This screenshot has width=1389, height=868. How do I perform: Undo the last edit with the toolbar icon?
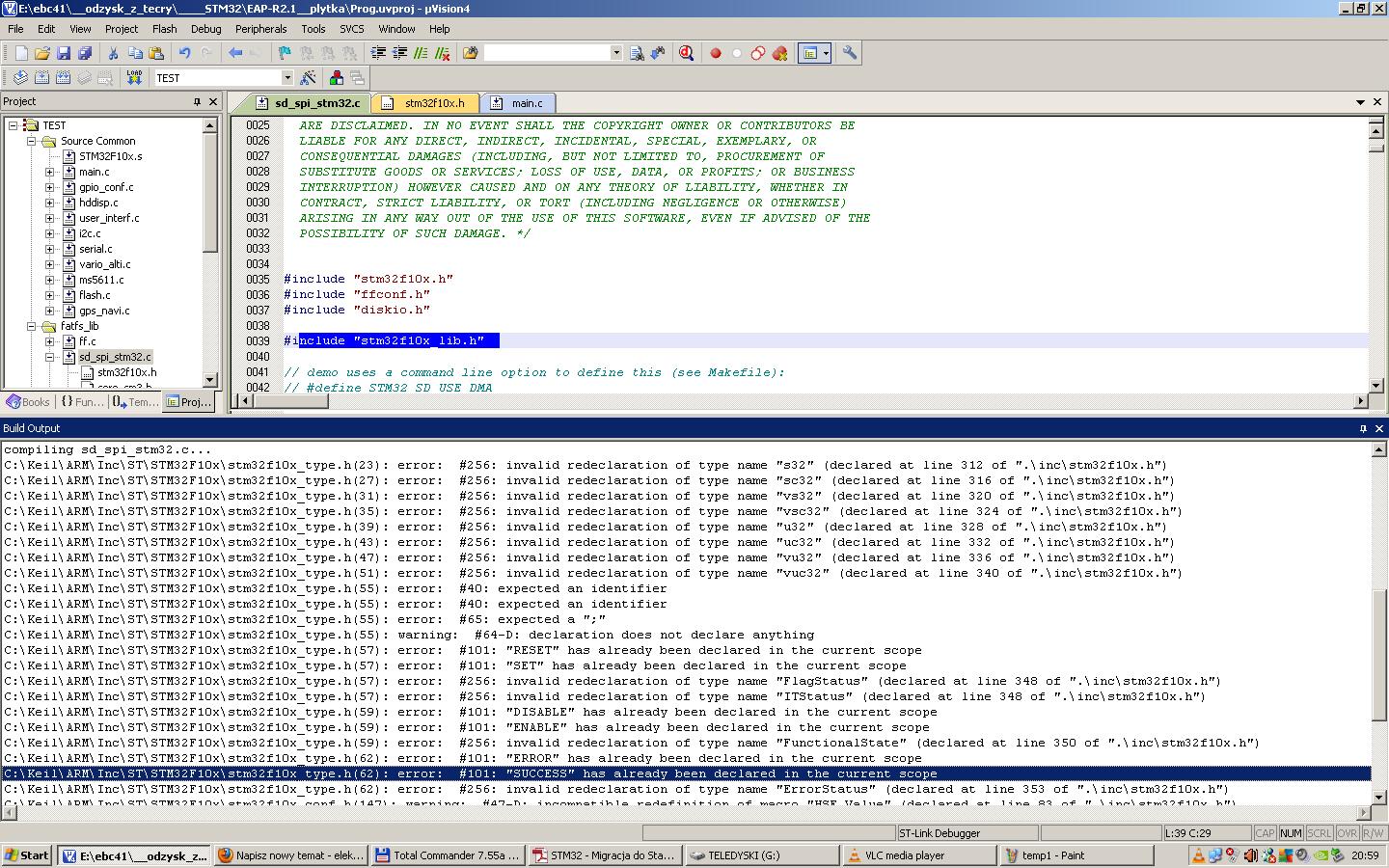point(184,53)
